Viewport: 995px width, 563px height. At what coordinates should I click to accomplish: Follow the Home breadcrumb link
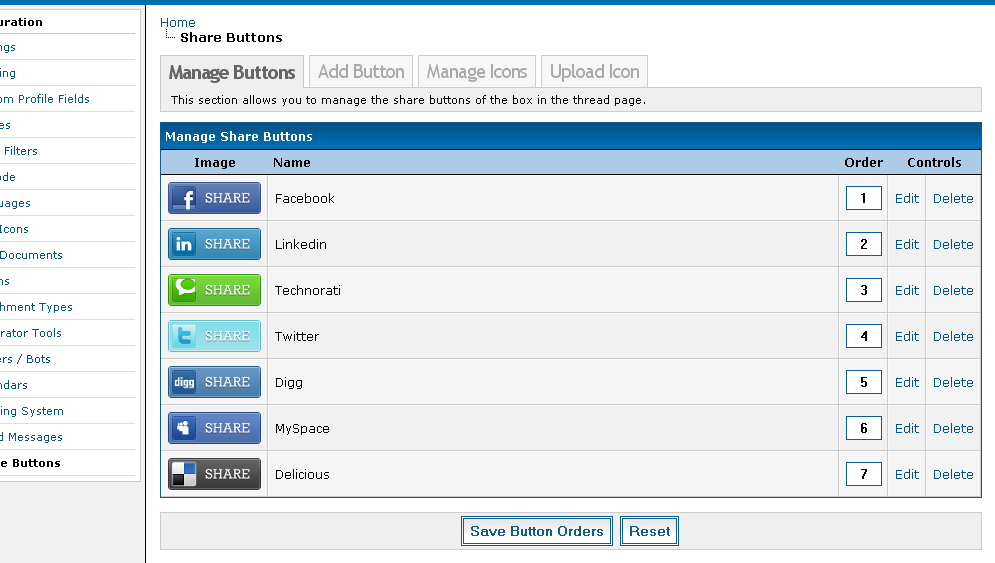point(178,22)
